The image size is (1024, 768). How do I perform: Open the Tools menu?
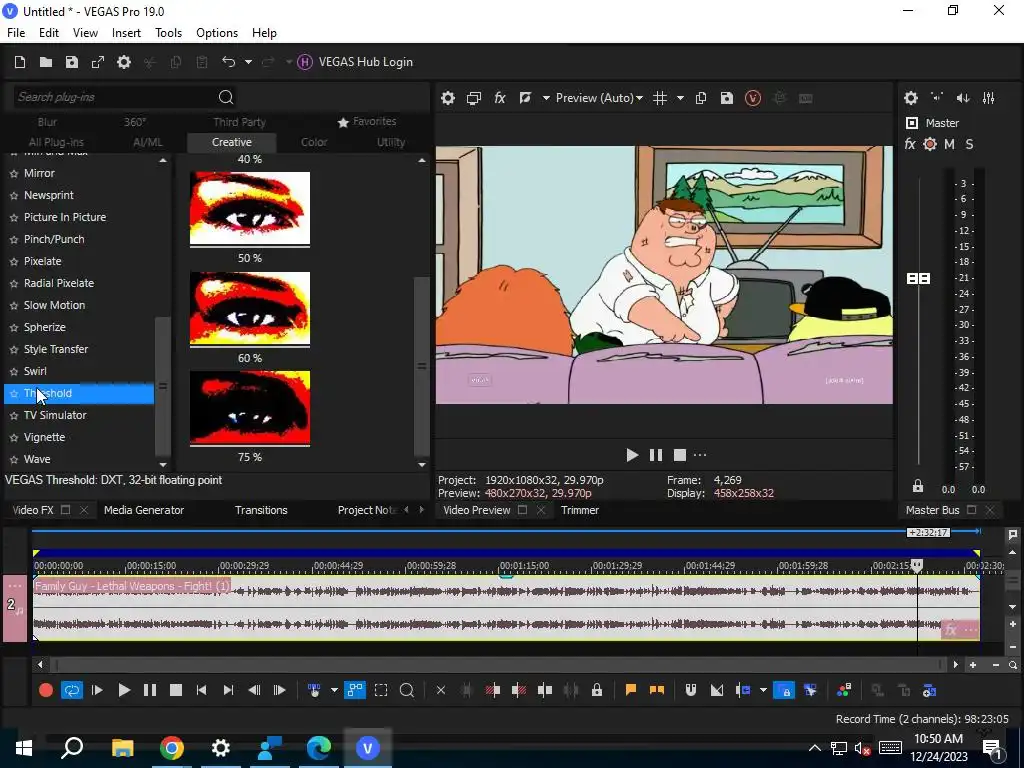click(x=168, y=33)
